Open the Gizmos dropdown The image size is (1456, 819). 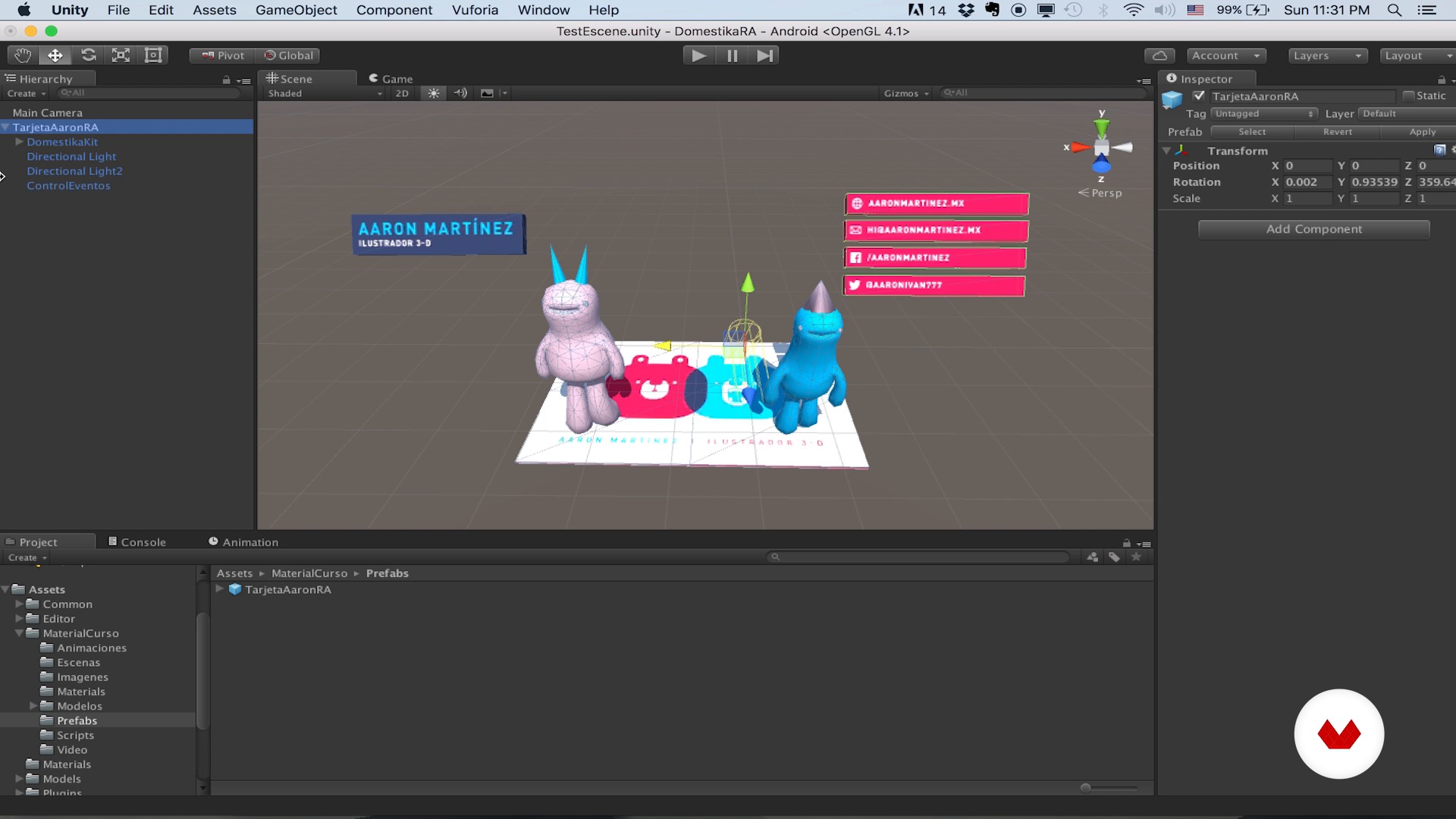pyautogui.click(x=906, y=93)
